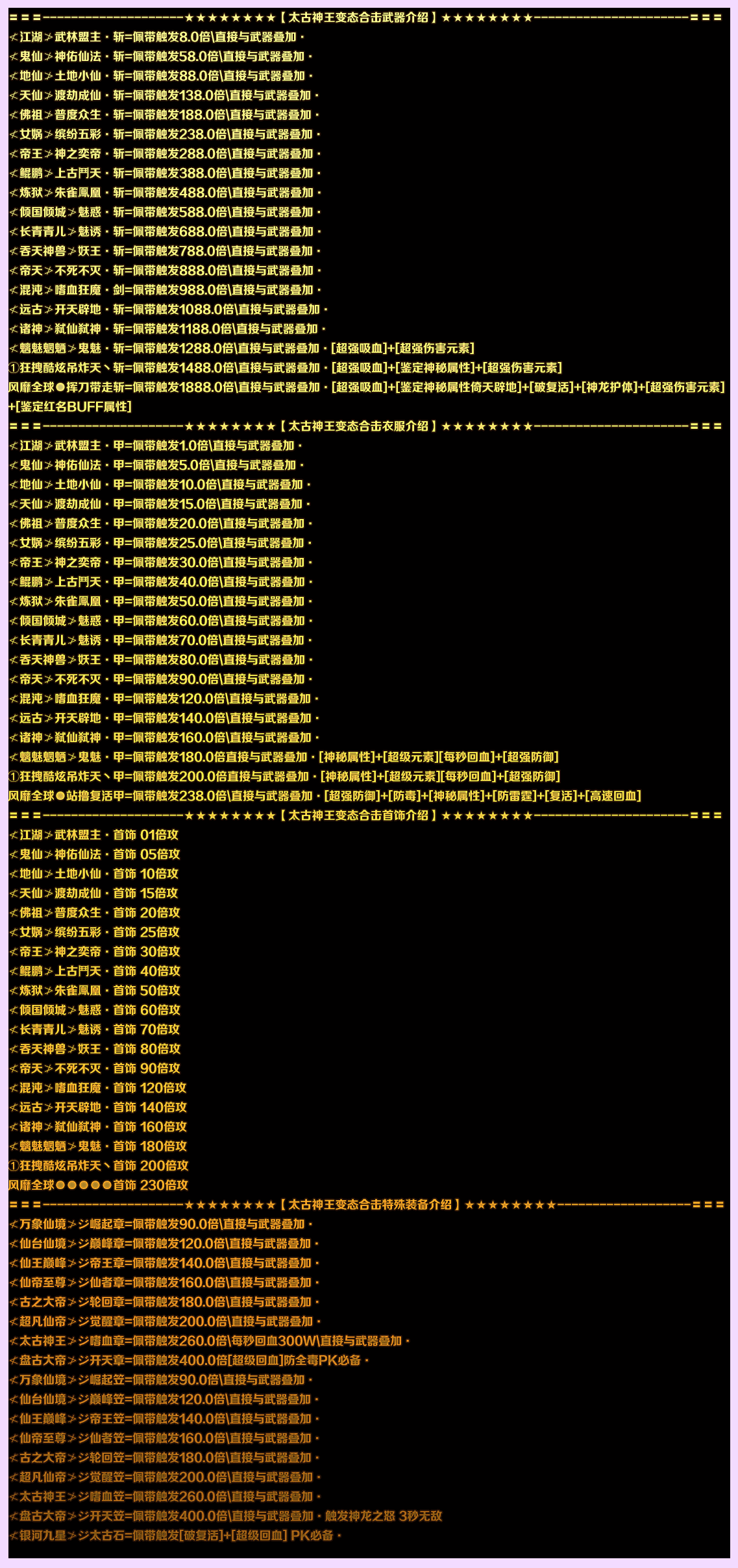Click the 太古神王变态合击武器介绍 section header

click(x=358, y=18)
